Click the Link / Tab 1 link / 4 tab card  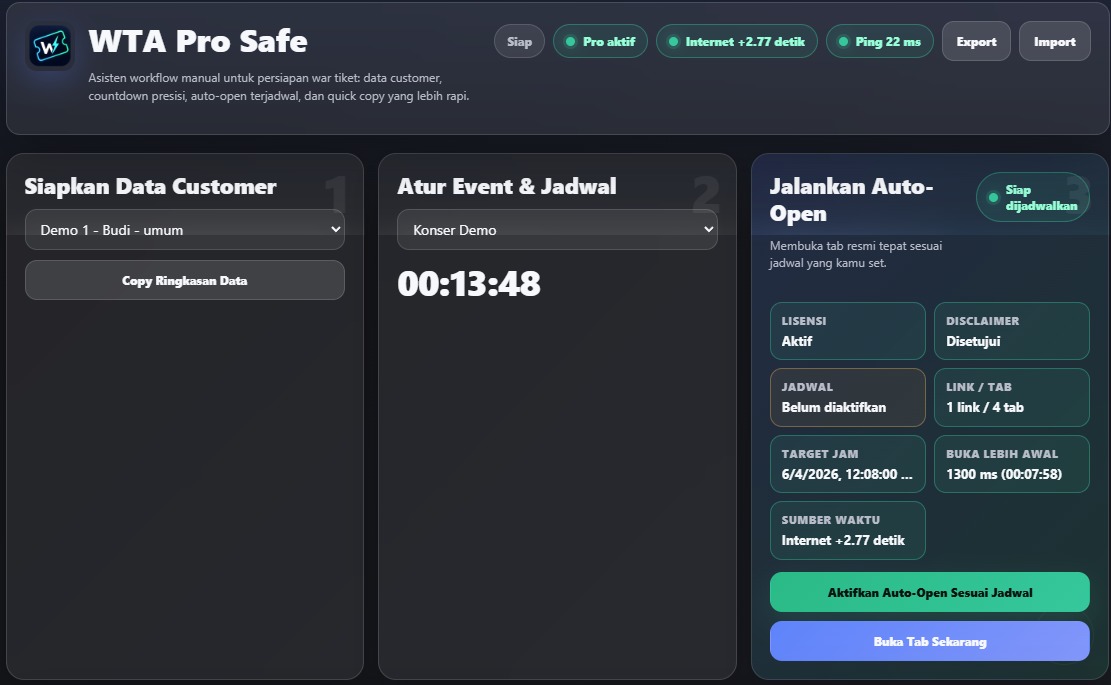point(1012,397)
